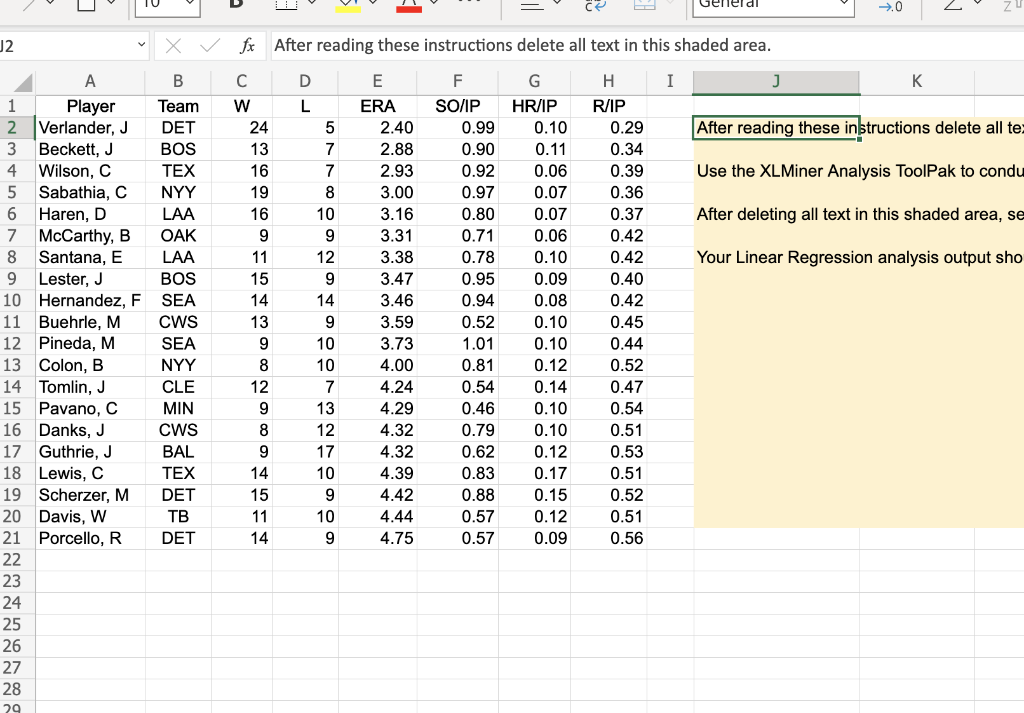Viewport: 1024px width, 713px height.
Task: Select column C header
Action: [x=242, y=82]
